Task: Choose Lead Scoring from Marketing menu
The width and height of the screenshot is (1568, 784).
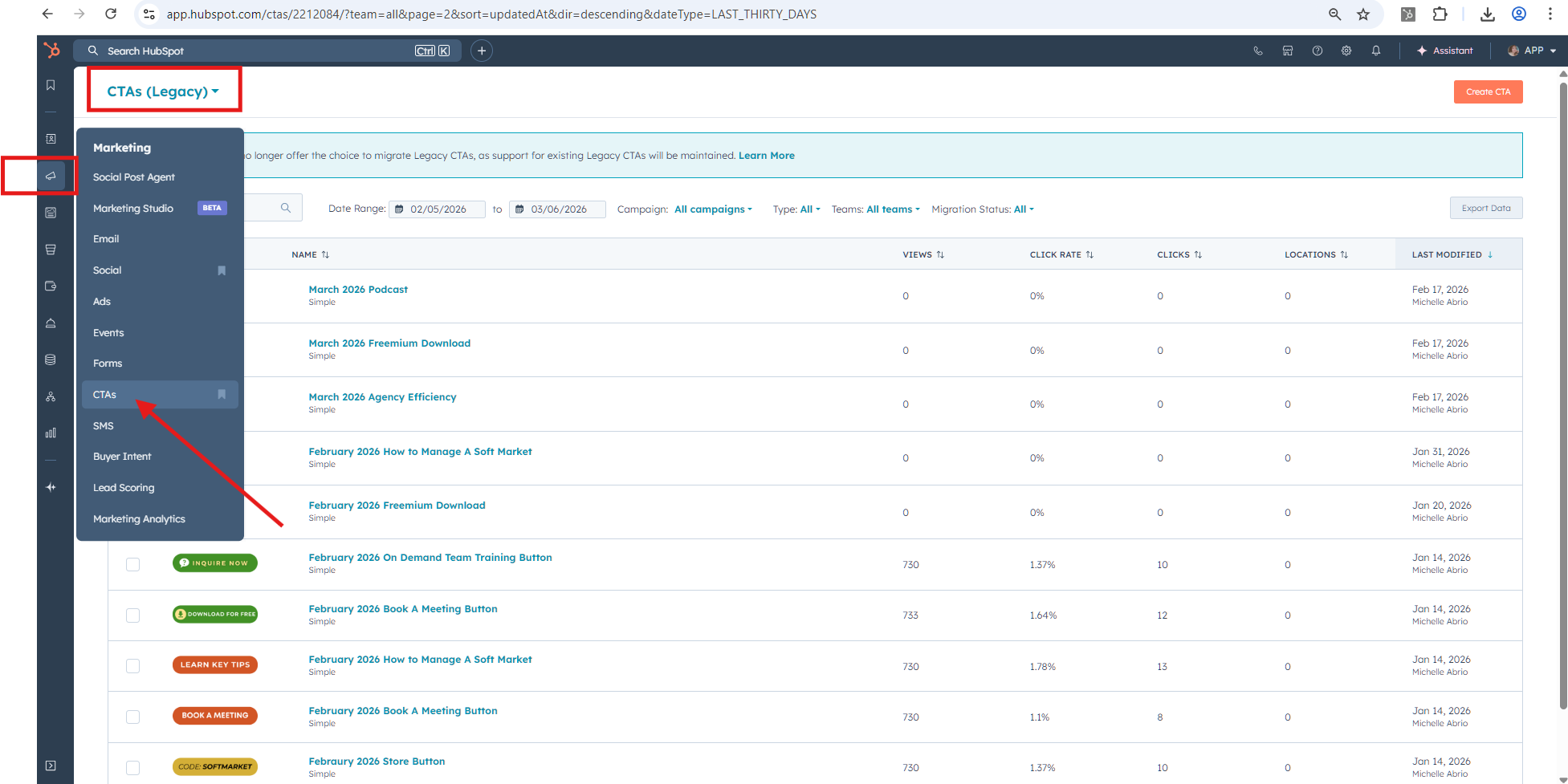Action: pos(124,488)
